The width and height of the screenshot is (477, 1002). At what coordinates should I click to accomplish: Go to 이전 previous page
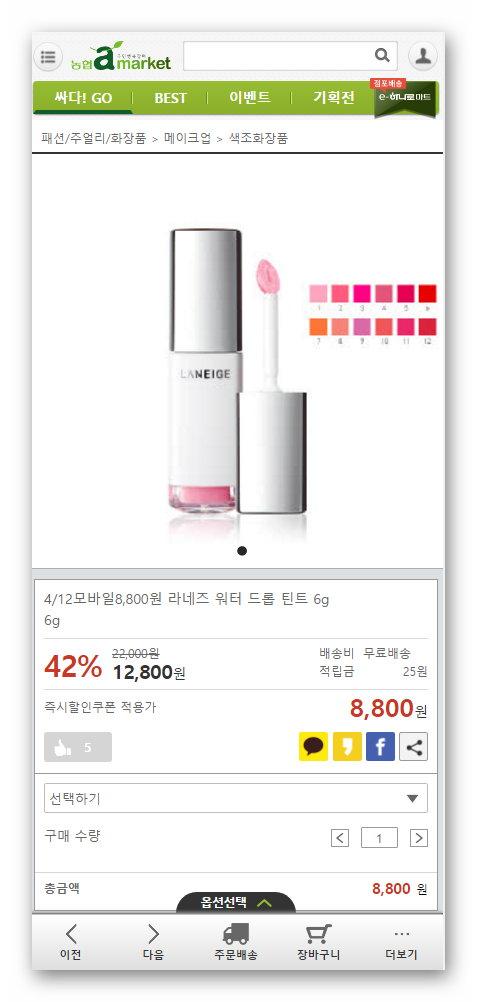71,943
